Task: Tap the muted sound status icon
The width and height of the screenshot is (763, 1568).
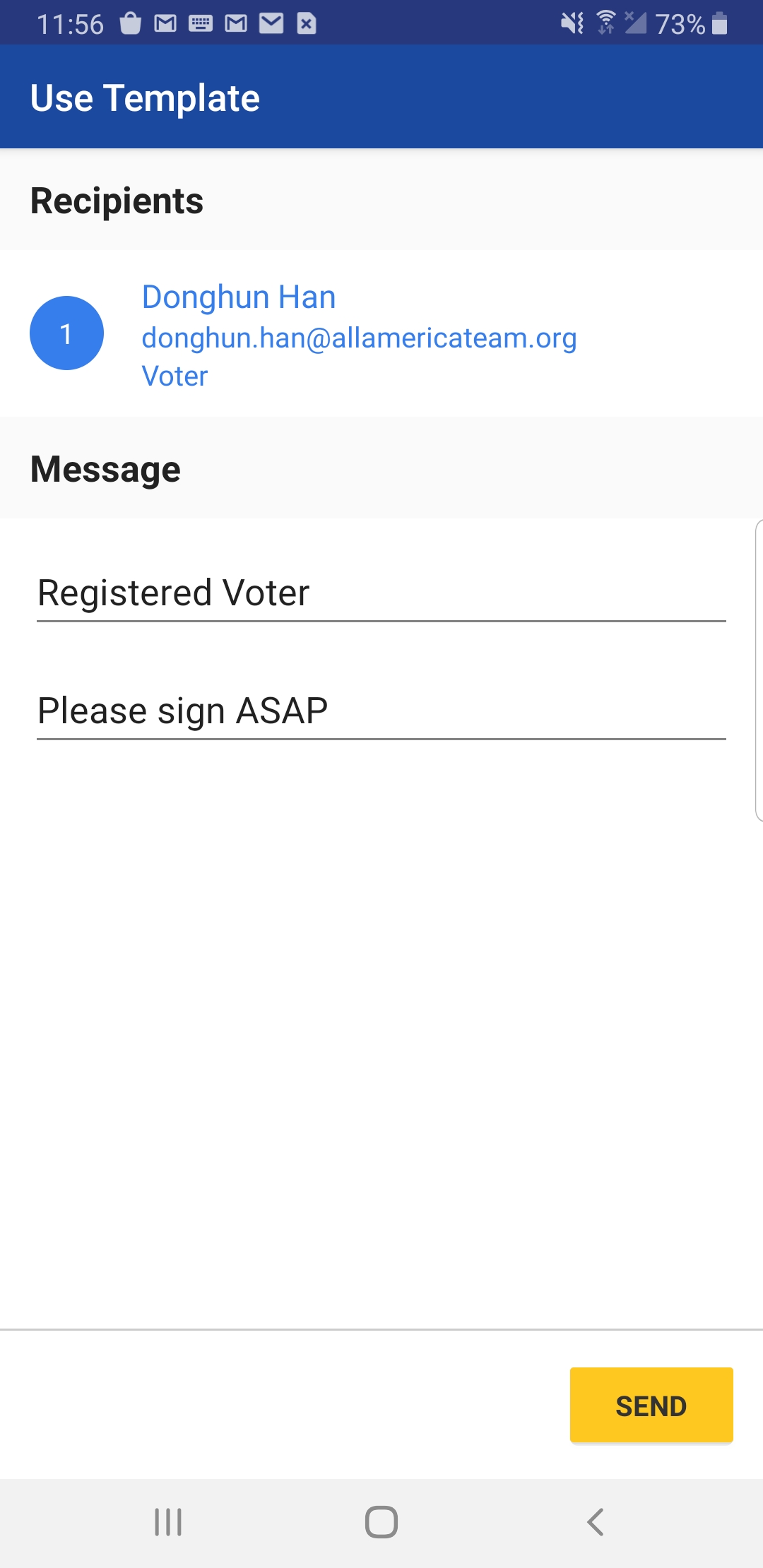Action: (x=572, y=23)
